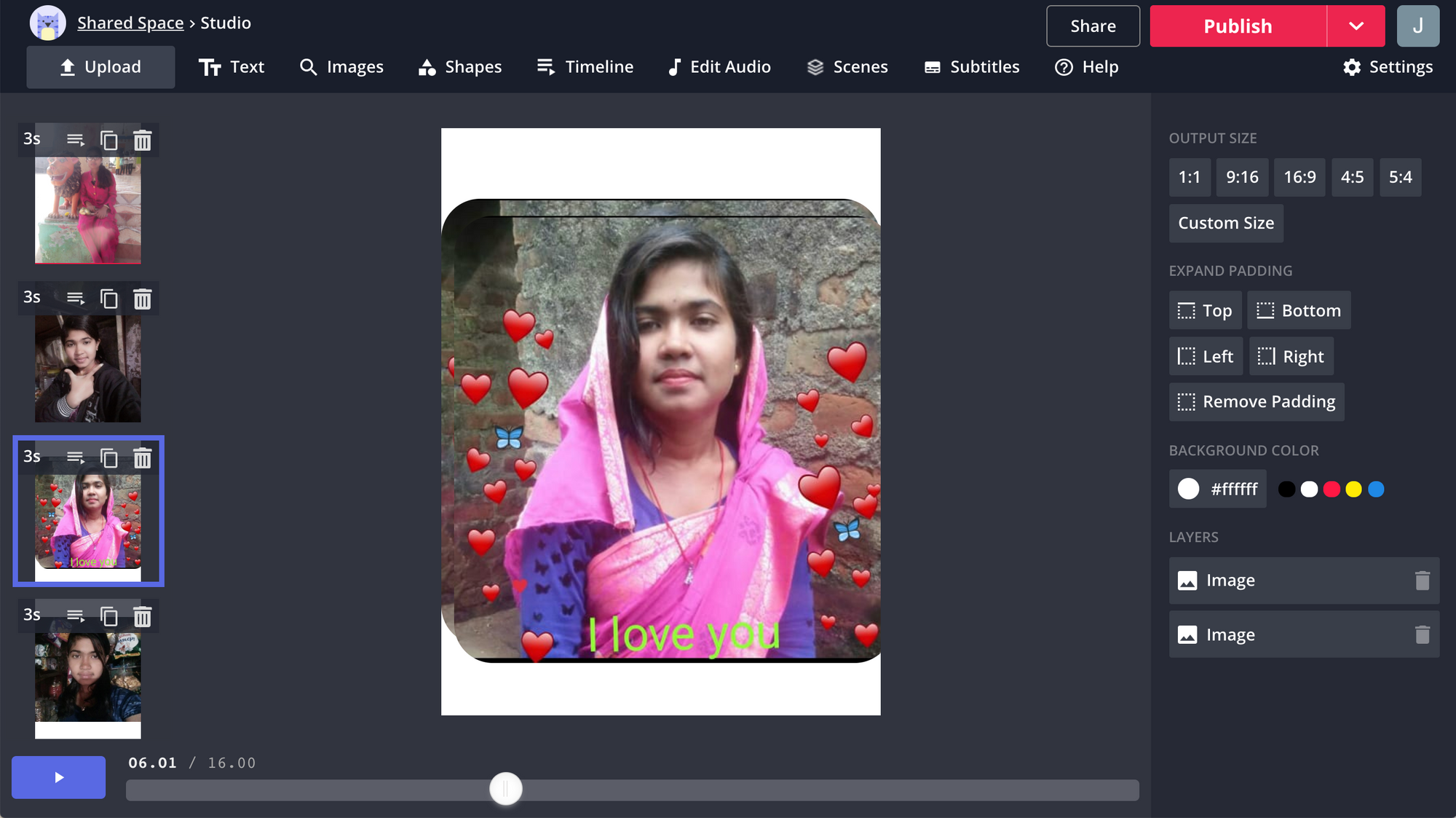Pick the red background color swatch
Screen dimensions: 1456x818
click(1331, 489)
